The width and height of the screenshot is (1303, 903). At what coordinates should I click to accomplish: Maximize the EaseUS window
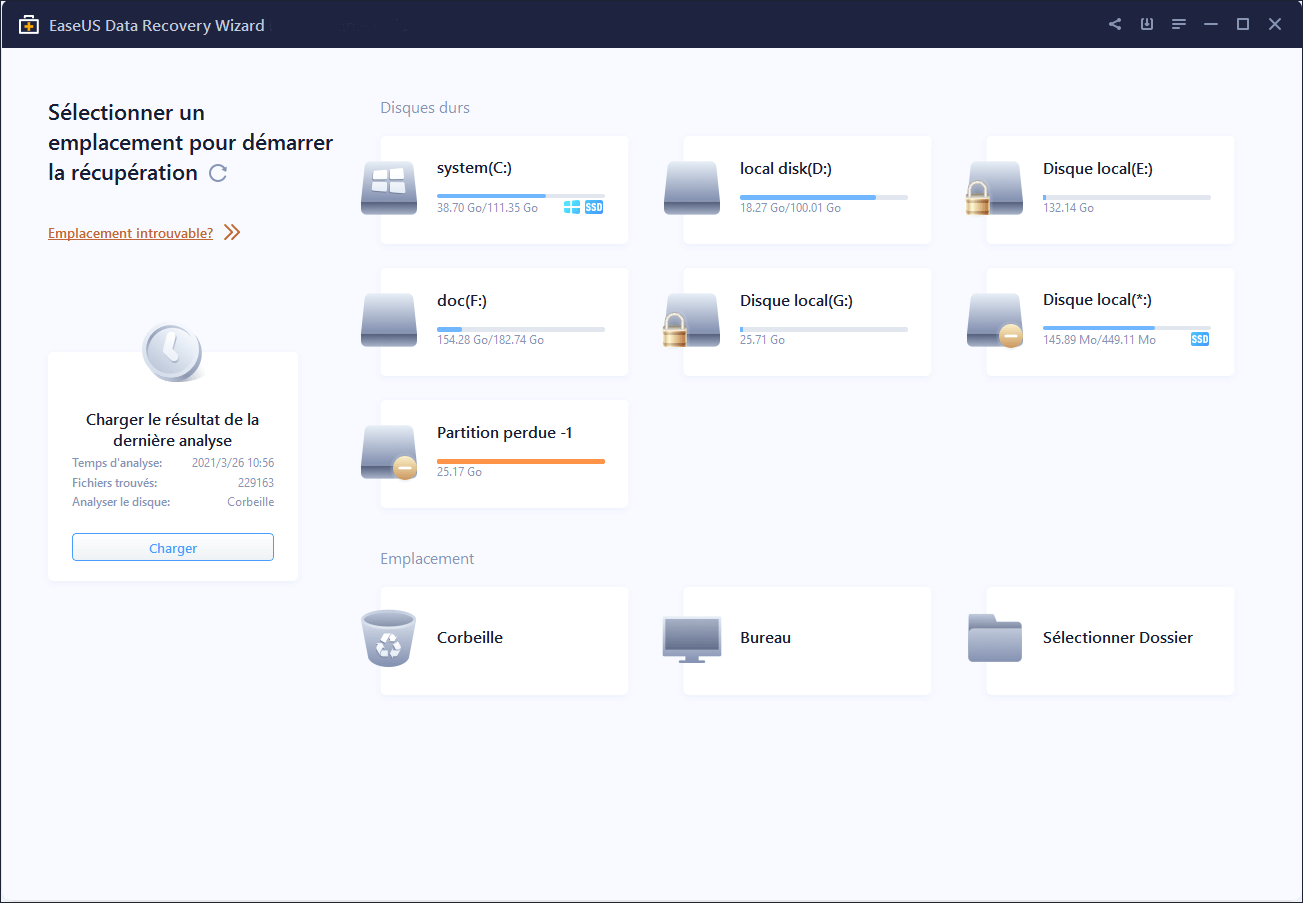[1243, 25]
